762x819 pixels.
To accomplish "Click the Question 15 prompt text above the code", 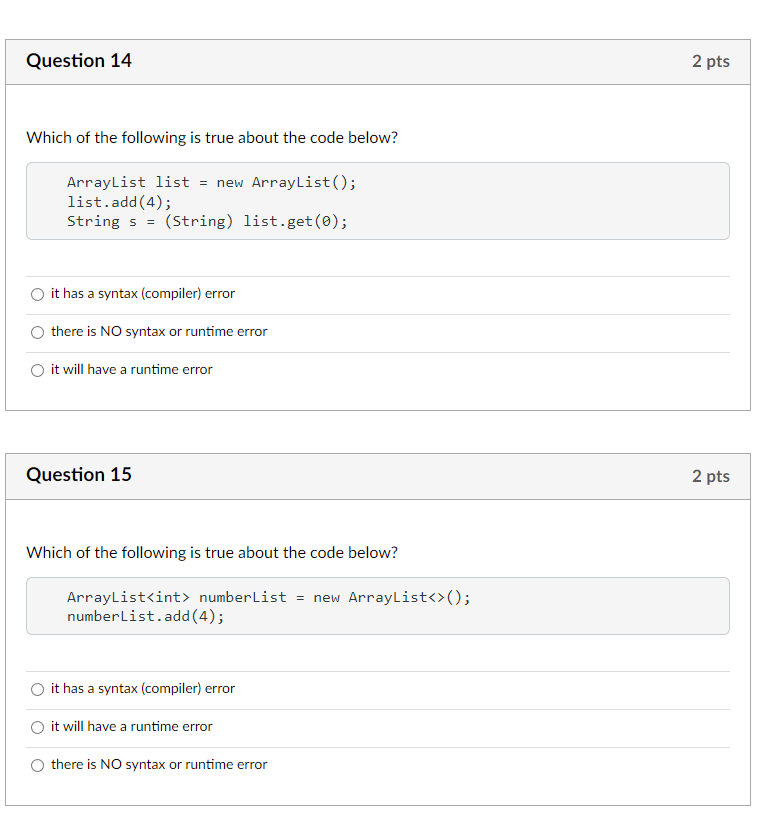I will (x=212, y=553).
